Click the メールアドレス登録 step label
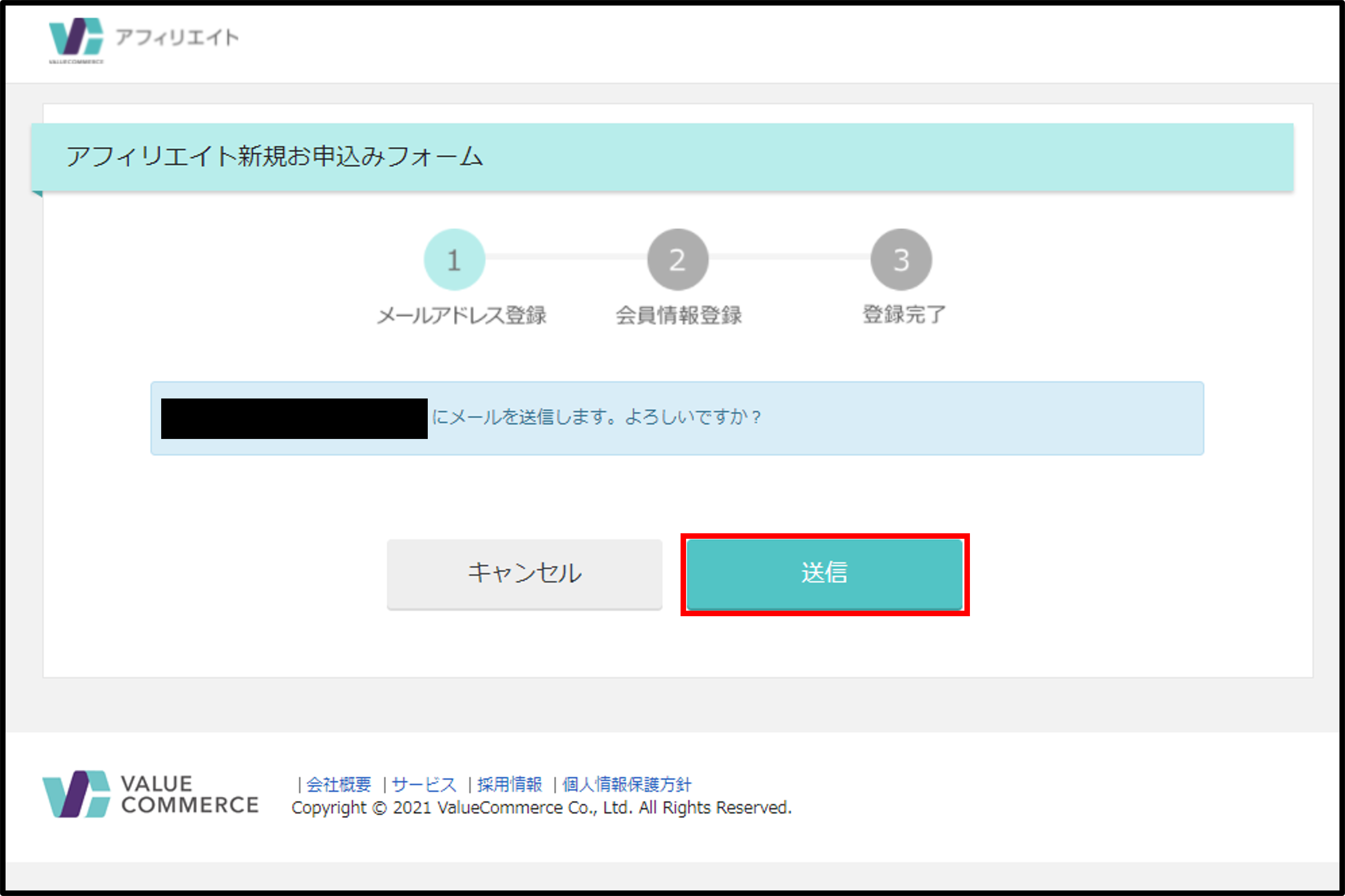This screenshot has width=1345, height=896. [x=461, y=315]
